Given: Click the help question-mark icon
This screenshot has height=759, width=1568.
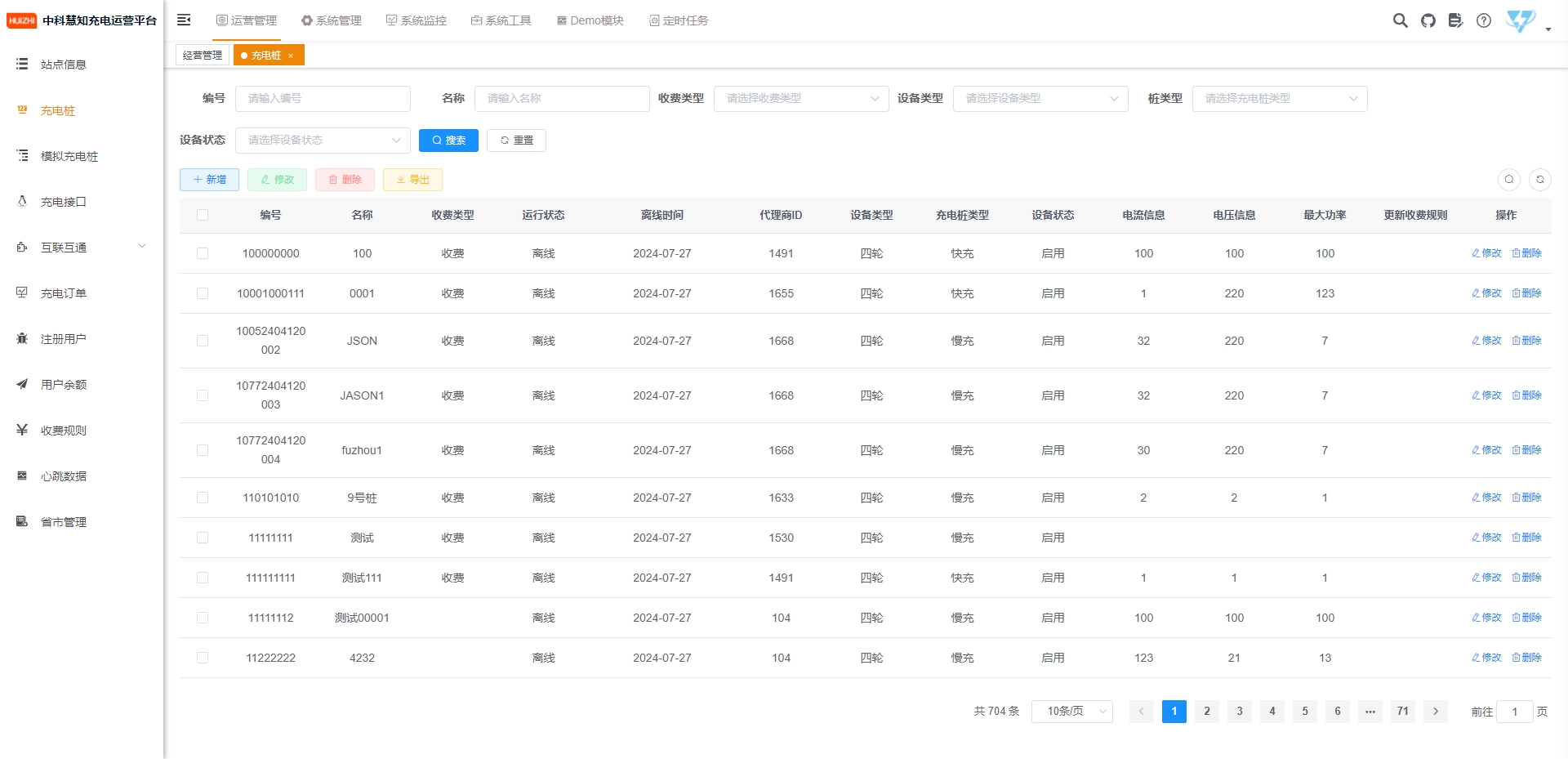Looking at the screenshot, I should pyautogui.click(x=1483, y=20).
